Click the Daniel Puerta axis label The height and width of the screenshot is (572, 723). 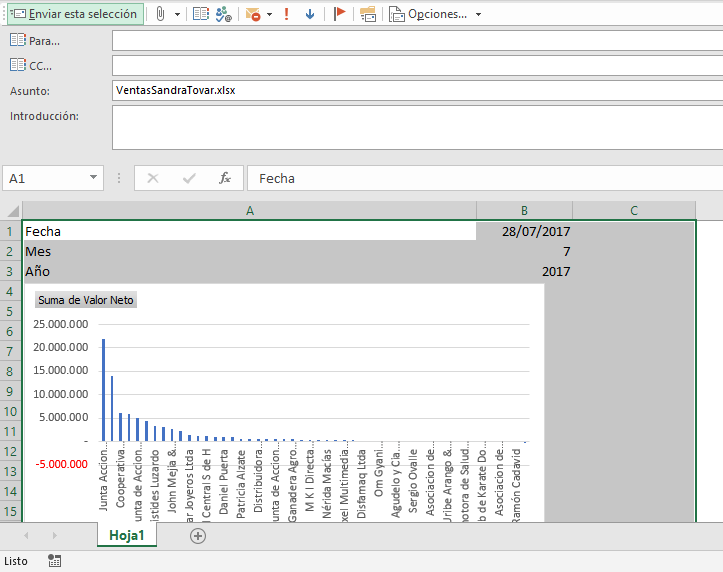[x=224, y=482]
